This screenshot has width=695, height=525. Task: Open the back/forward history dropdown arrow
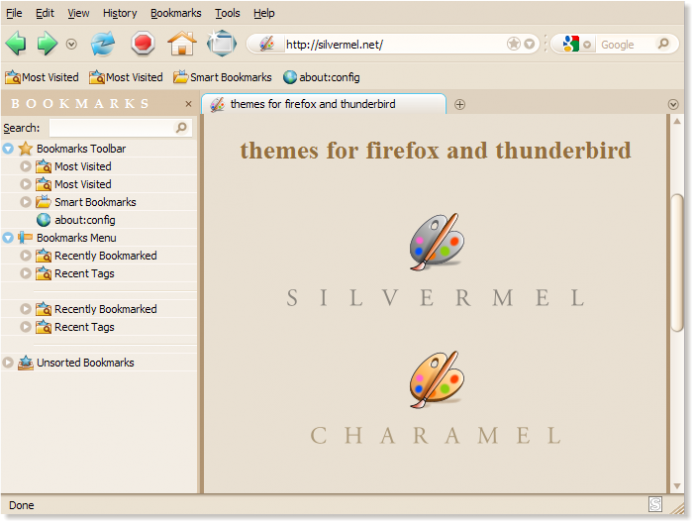pos(71,44)
